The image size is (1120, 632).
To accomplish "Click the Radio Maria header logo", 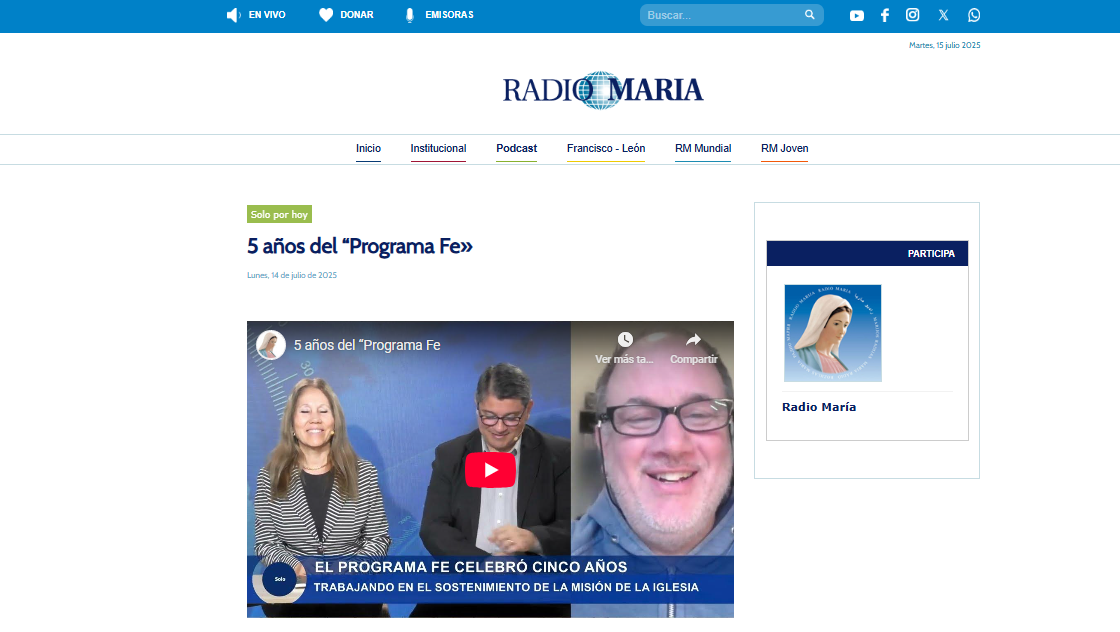I will click(x=603, y=90).
